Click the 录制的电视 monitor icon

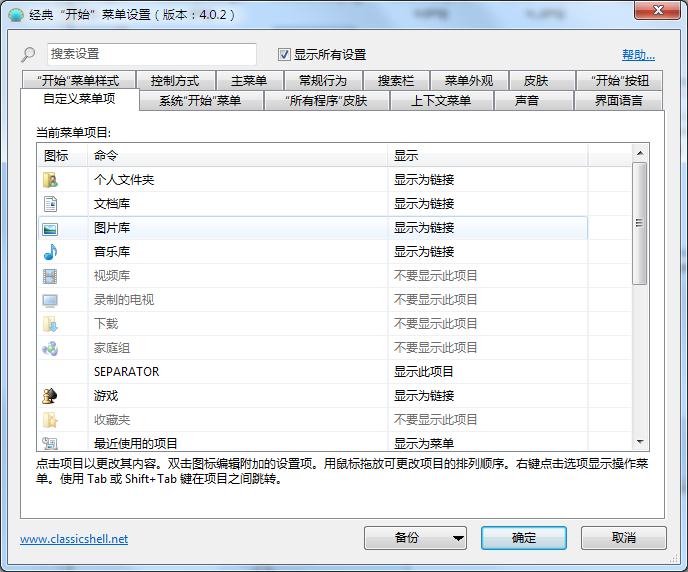(50, 300)
